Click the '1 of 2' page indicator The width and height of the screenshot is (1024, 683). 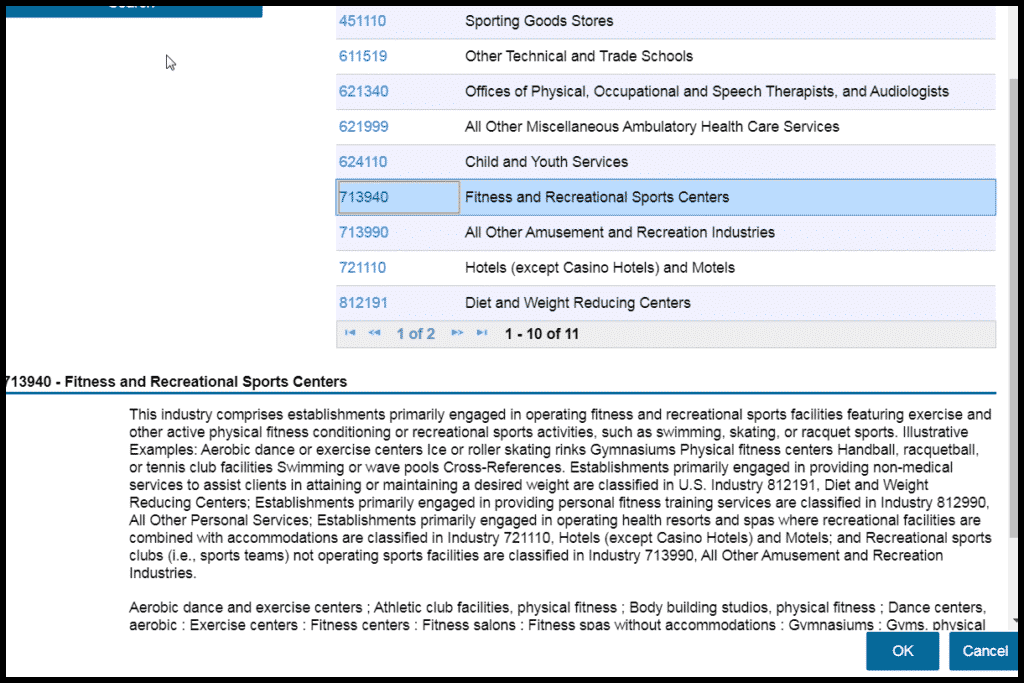tap(415, 334)
